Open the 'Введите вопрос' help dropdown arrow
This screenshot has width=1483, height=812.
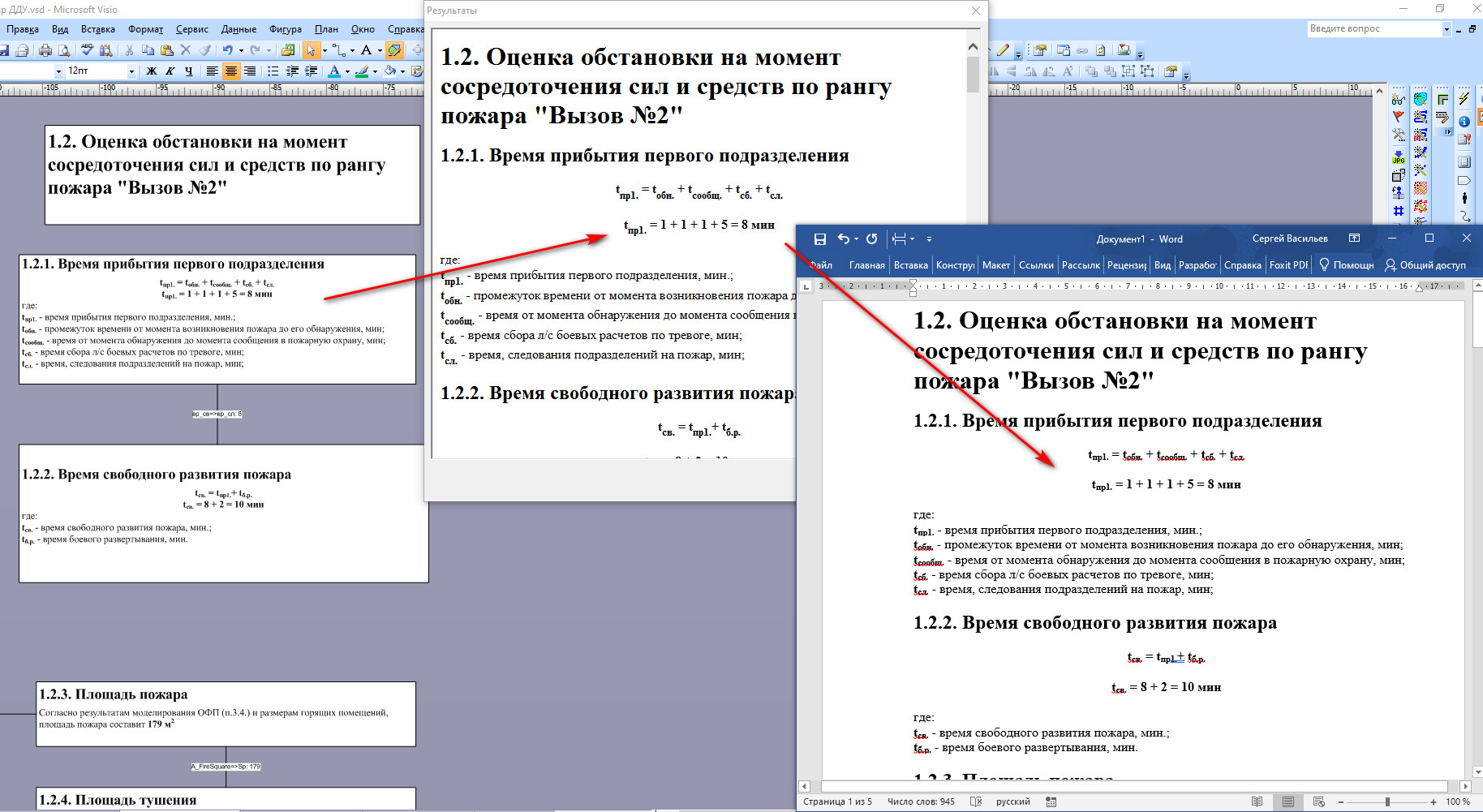[1446, 29]
